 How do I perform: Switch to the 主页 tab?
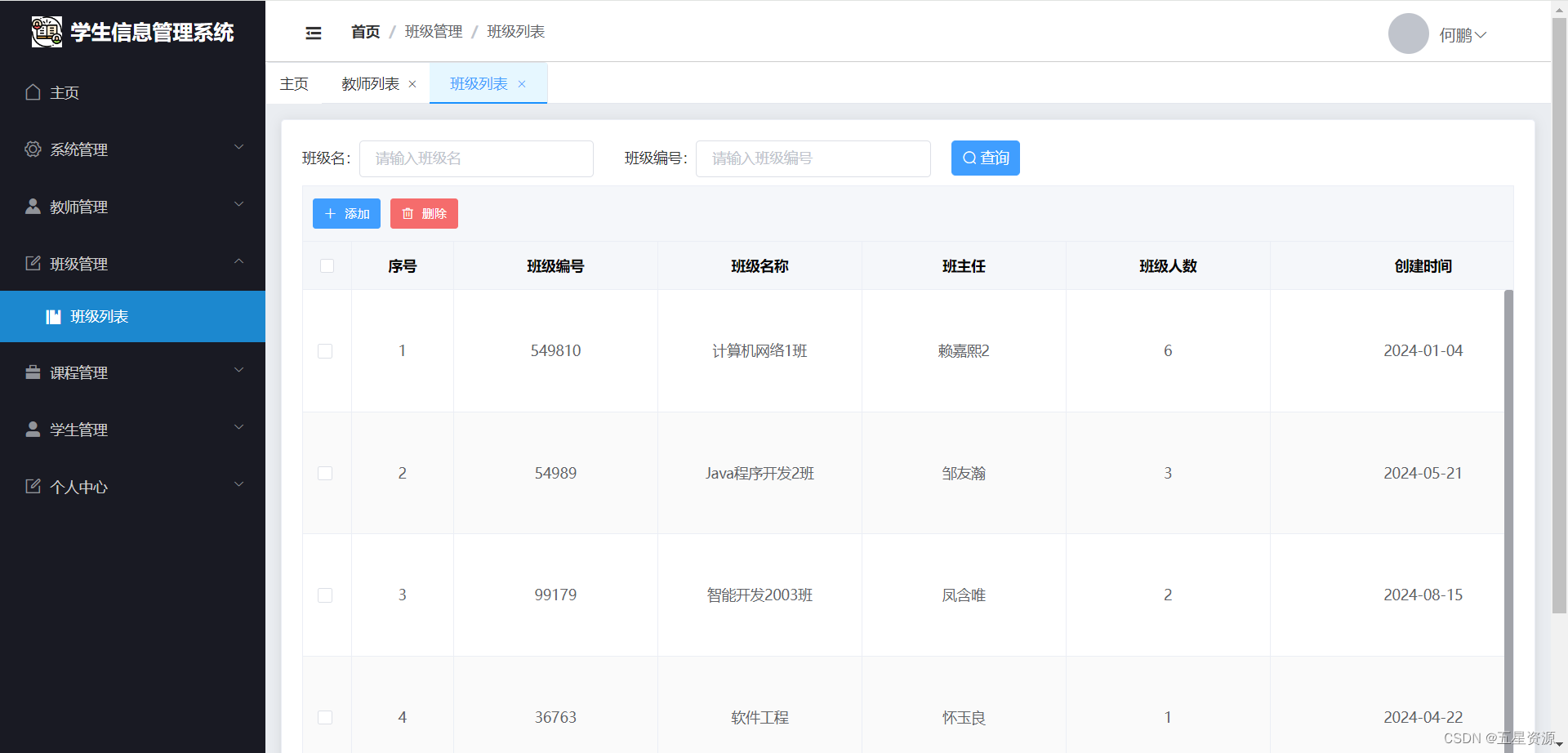(x=294, y=84)
